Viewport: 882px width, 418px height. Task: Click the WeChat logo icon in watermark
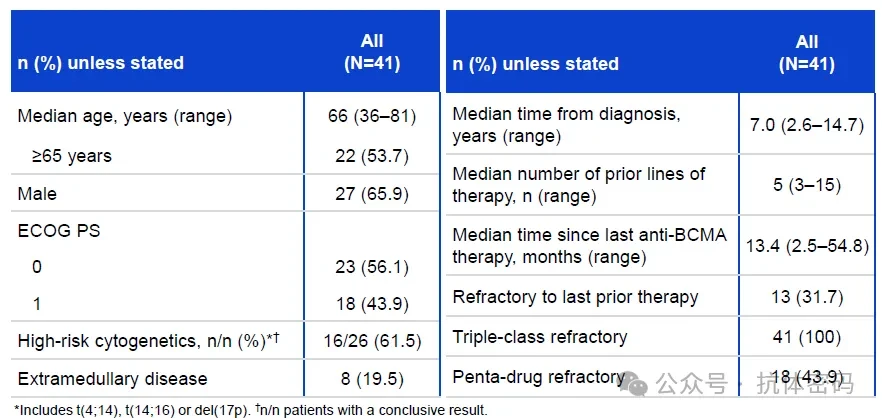click(638, 384)
